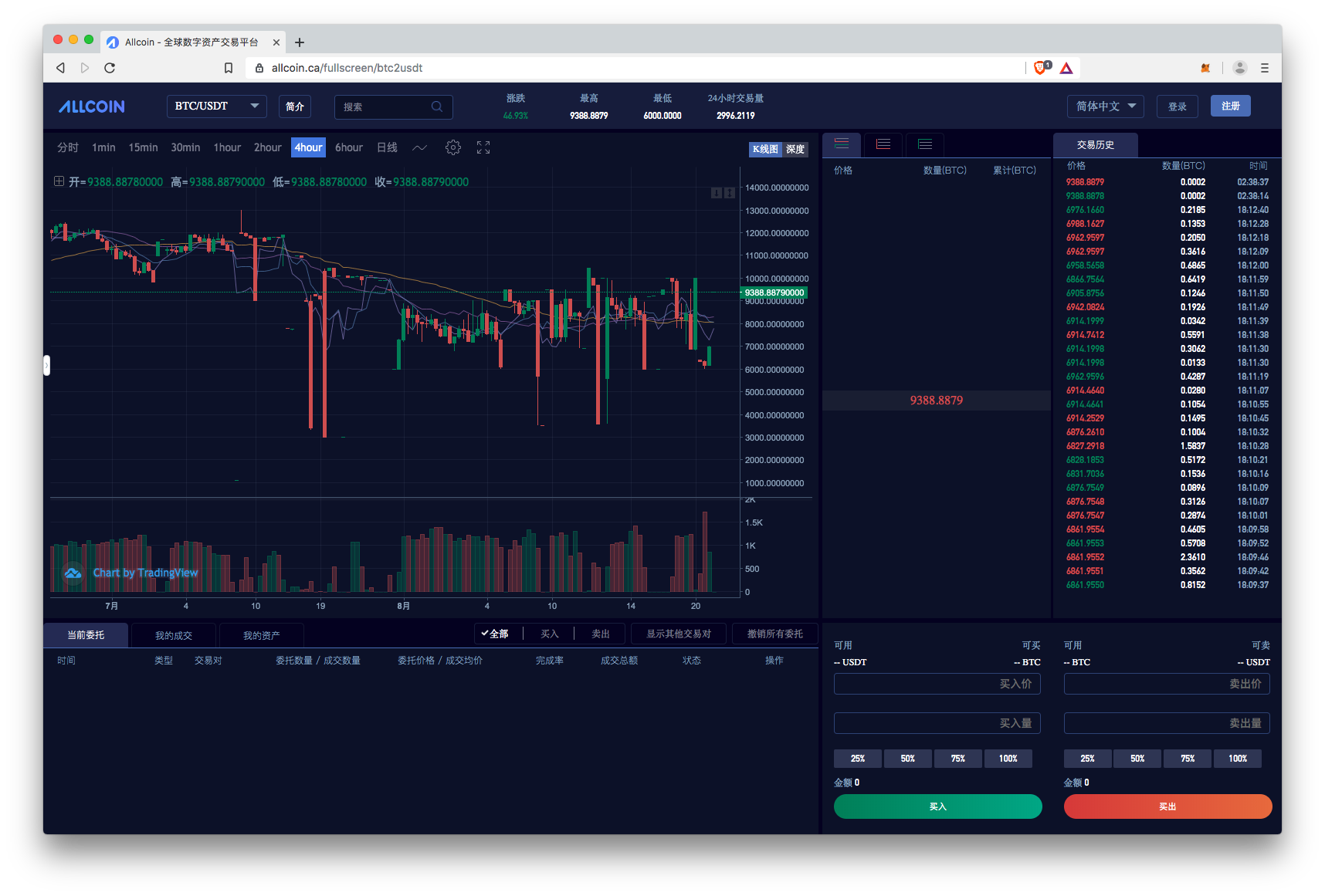Select the 分时 time interval
1325x896 pixels.
point(68,147)
